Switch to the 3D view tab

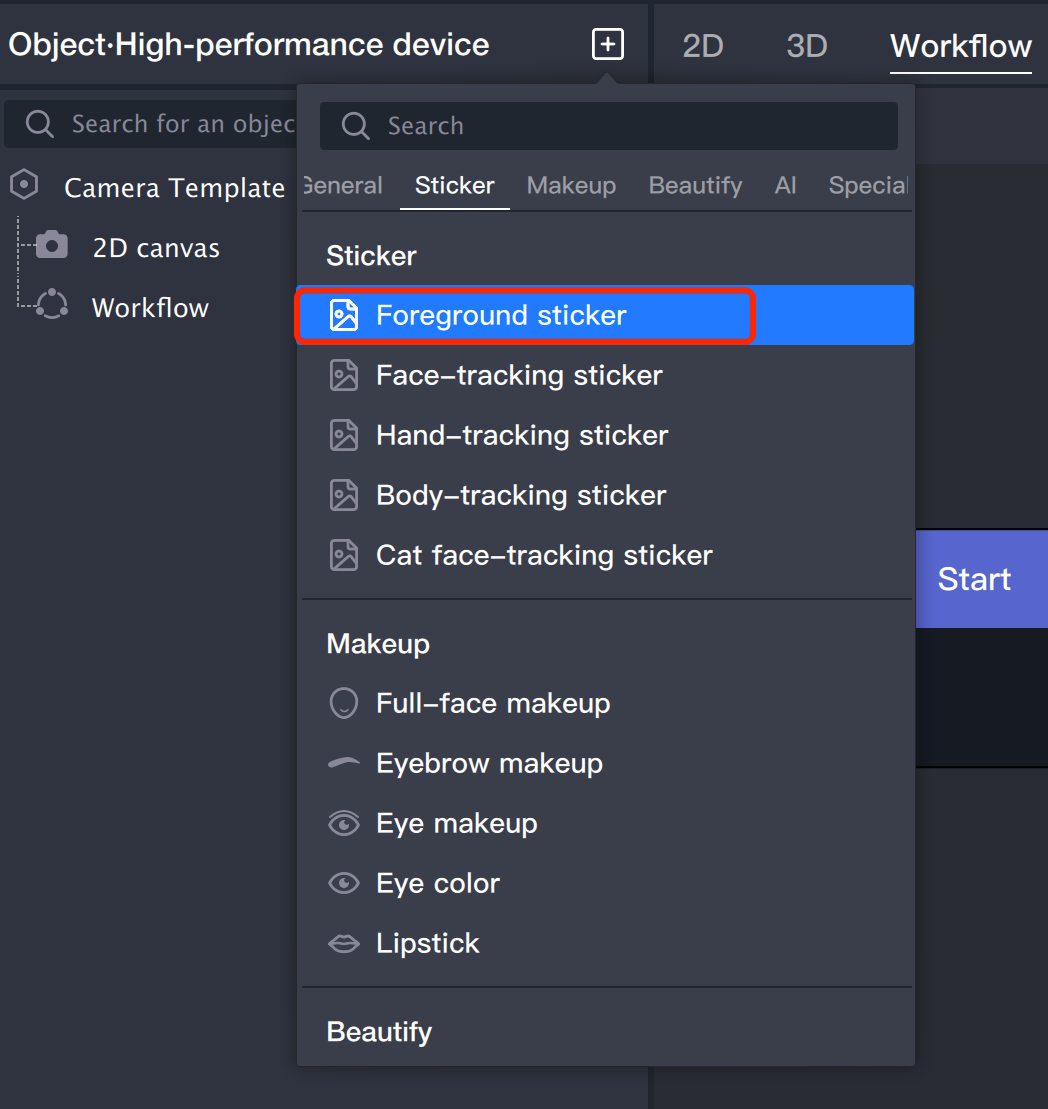806,46
